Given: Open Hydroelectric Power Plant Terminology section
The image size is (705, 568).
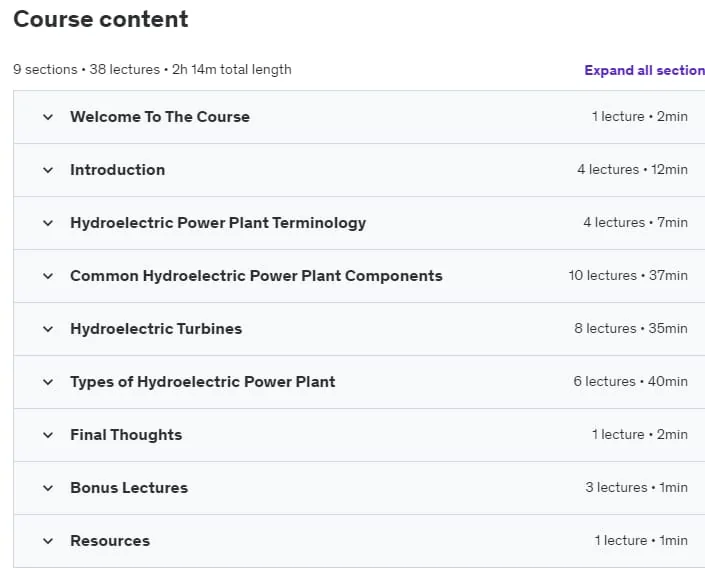Looking at the screenshot, I should pos(218,223).
